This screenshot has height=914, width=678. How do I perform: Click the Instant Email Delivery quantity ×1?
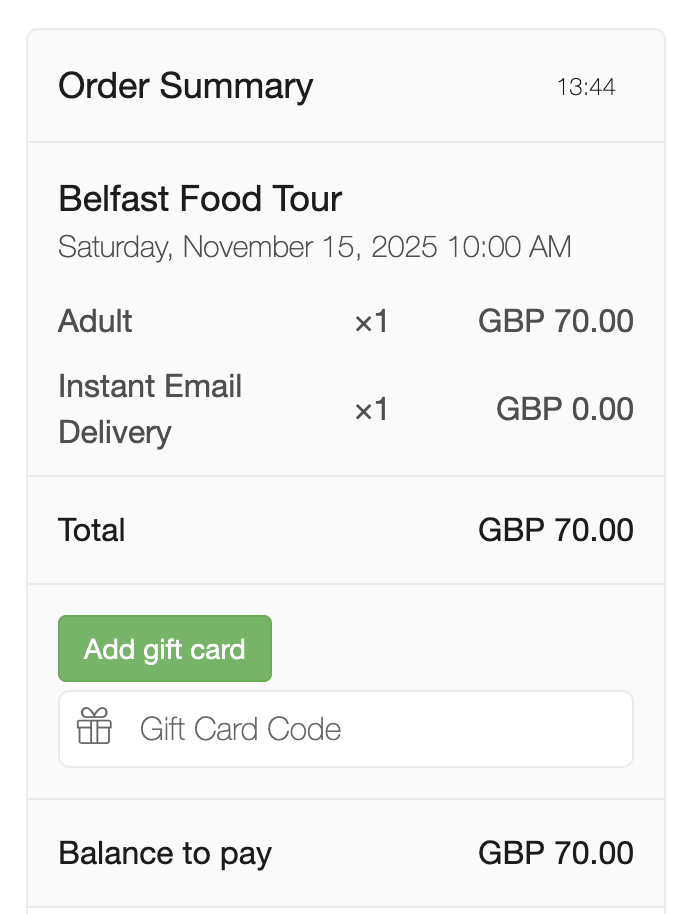(371, 410)
